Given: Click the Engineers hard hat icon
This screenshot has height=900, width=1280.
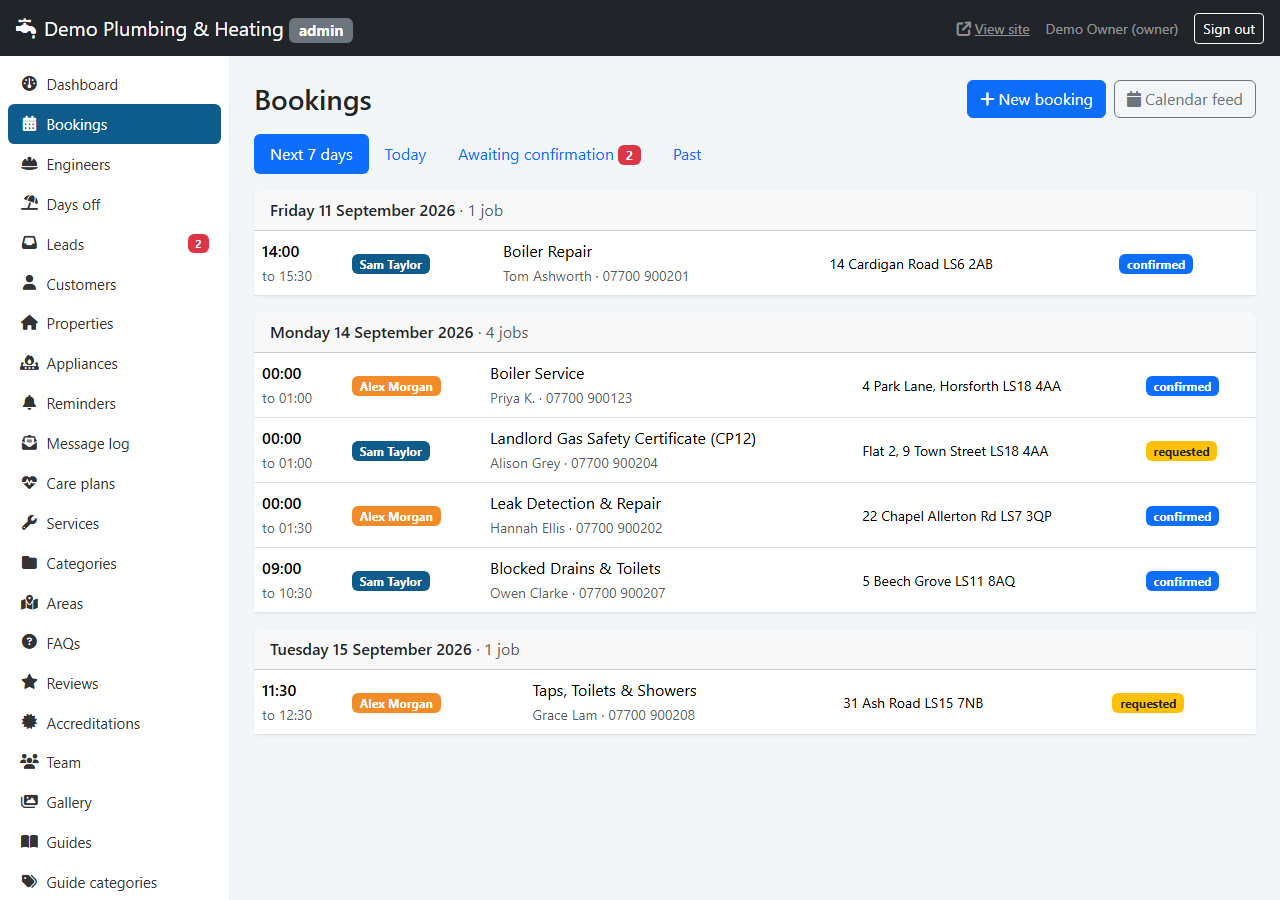Looking at the screenshot, I should coord(29,164).
